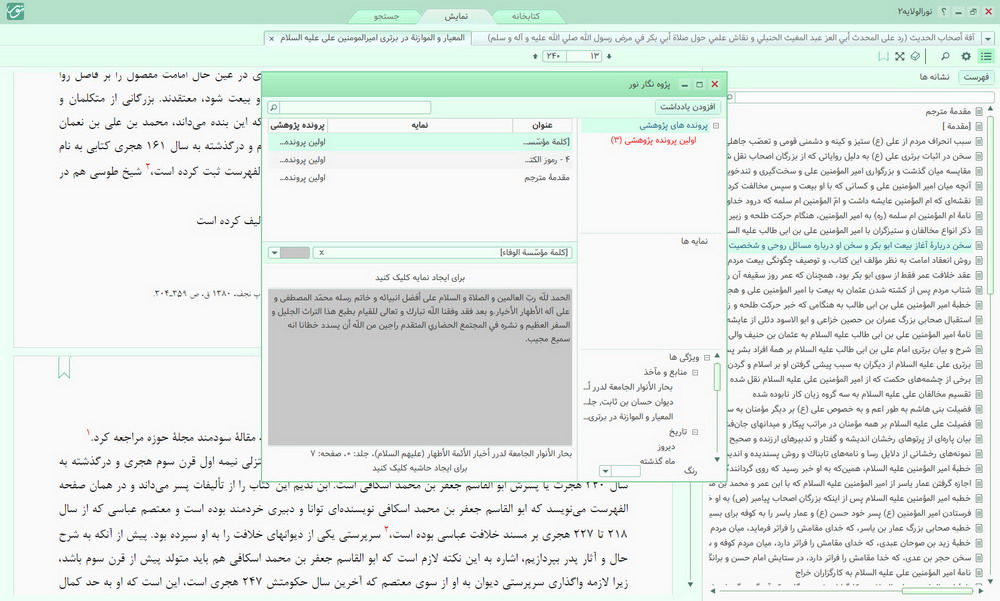Filter by ماه گذشته date
The image size is (1000, 601).
[x=658, y=461]
